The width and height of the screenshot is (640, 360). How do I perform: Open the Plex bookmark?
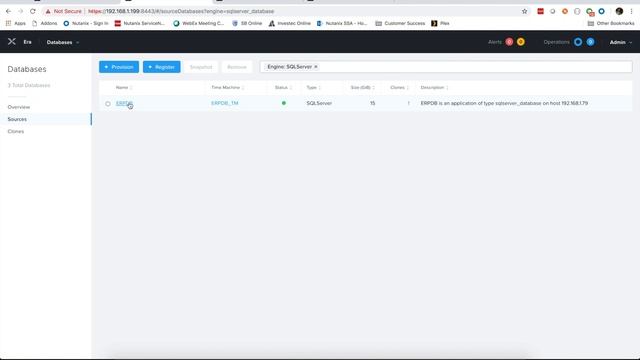point(440,24)
